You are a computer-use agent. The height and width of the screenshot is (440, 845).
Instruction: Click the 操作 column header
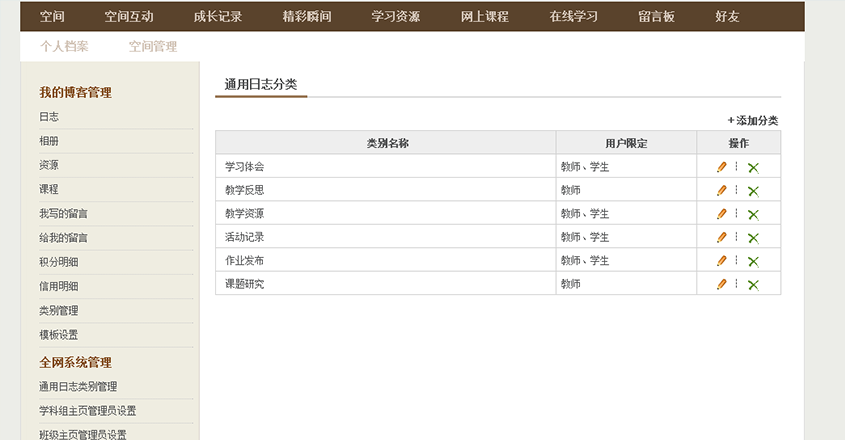[739, 143]
